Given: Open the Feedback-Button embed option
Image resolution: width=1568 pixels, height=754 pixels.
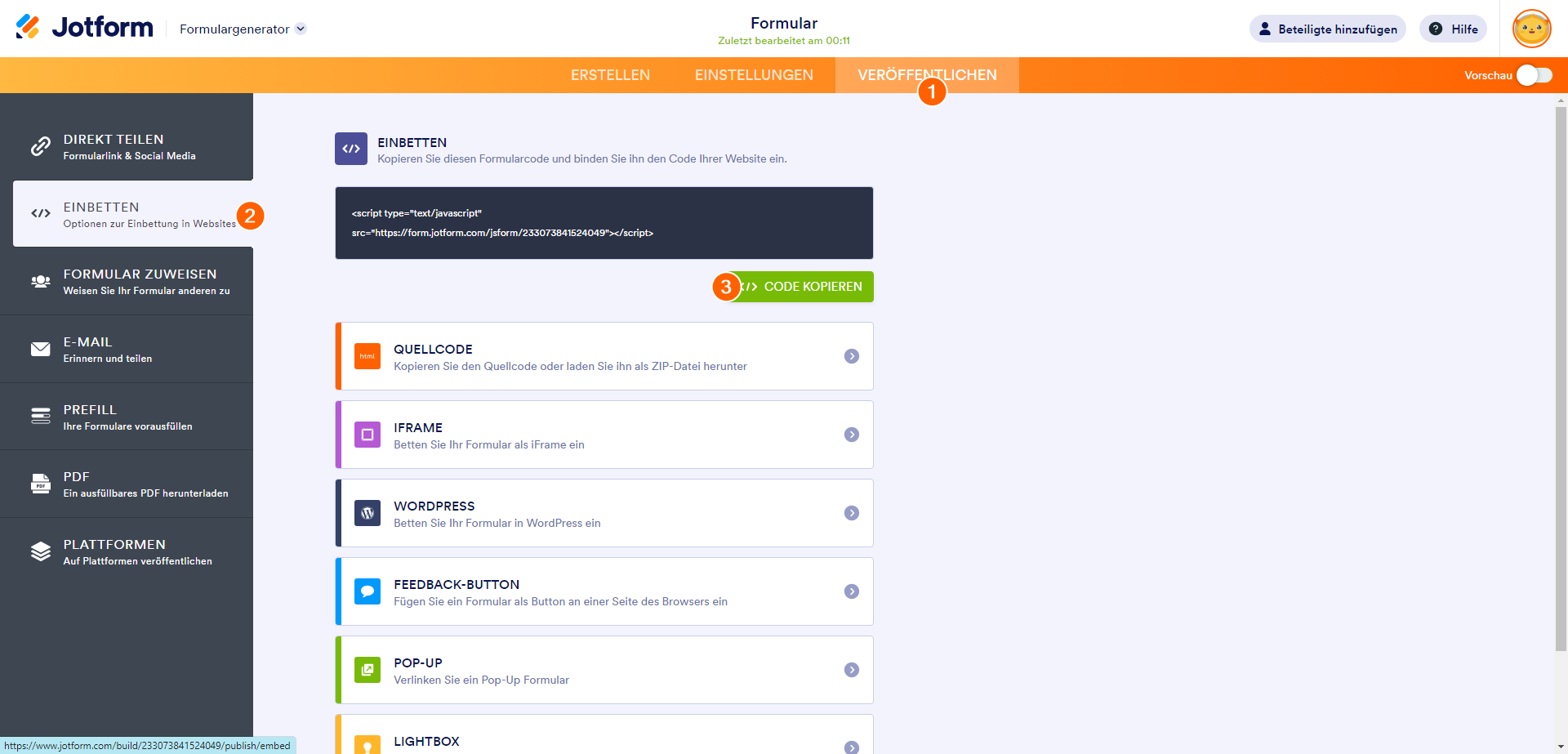Looking at the screenshot, I should click(x=604, y=591).
